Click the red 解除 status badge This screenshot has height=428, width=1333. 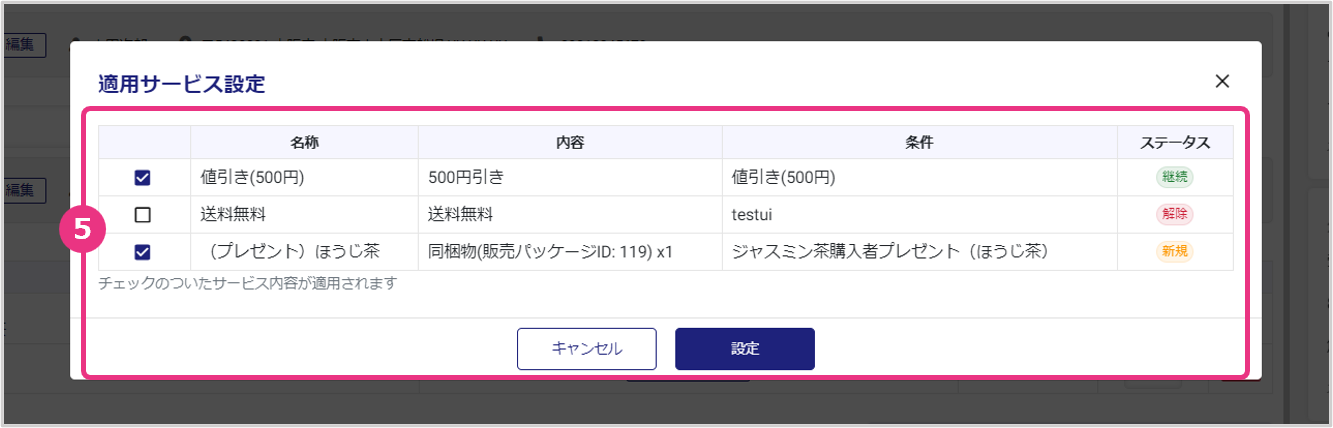click(x=1174, y=215)
